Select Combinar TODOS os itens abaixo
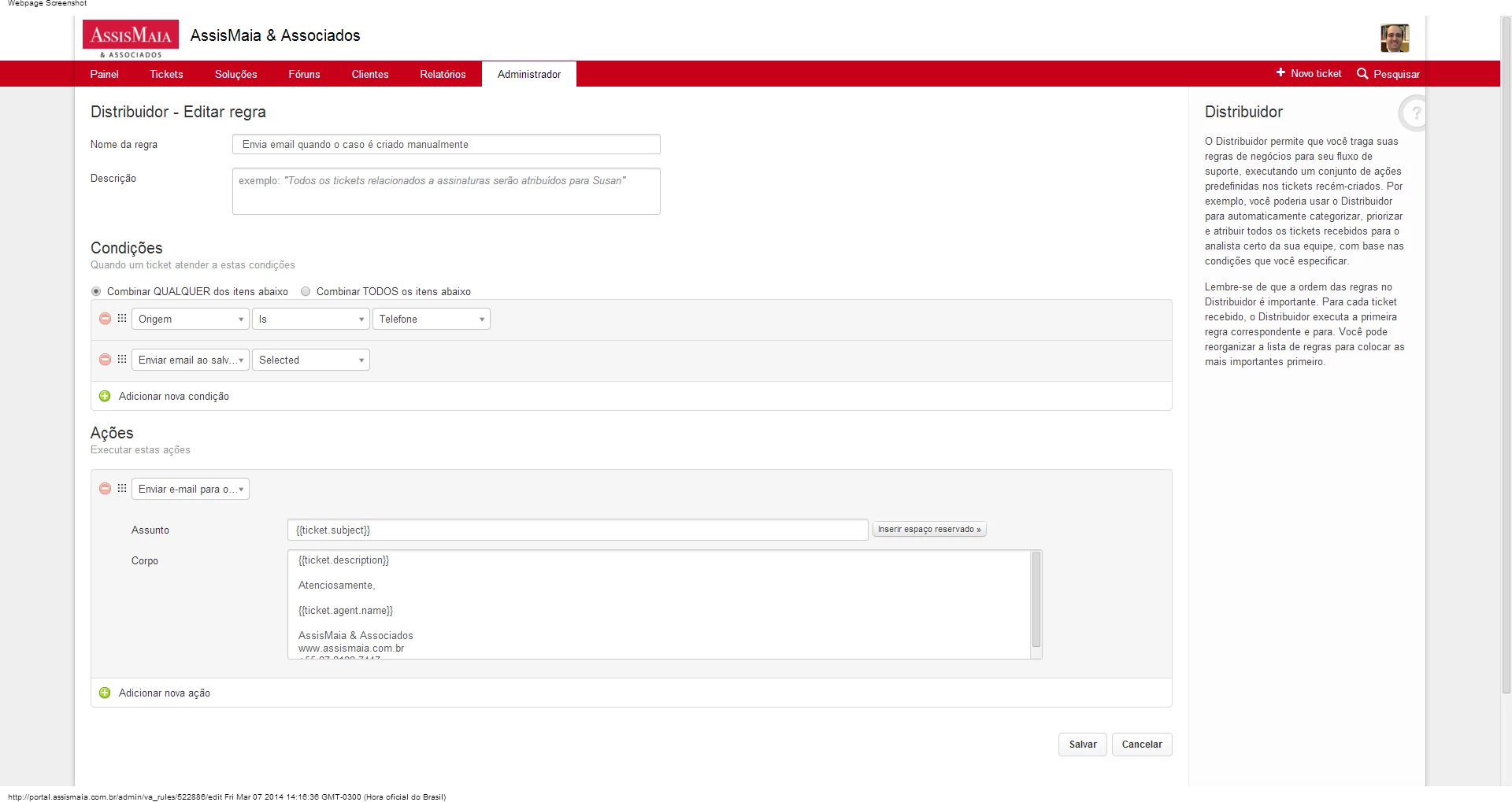The width and height of the screenshot is (1512, 802). (x=306, y=291)
